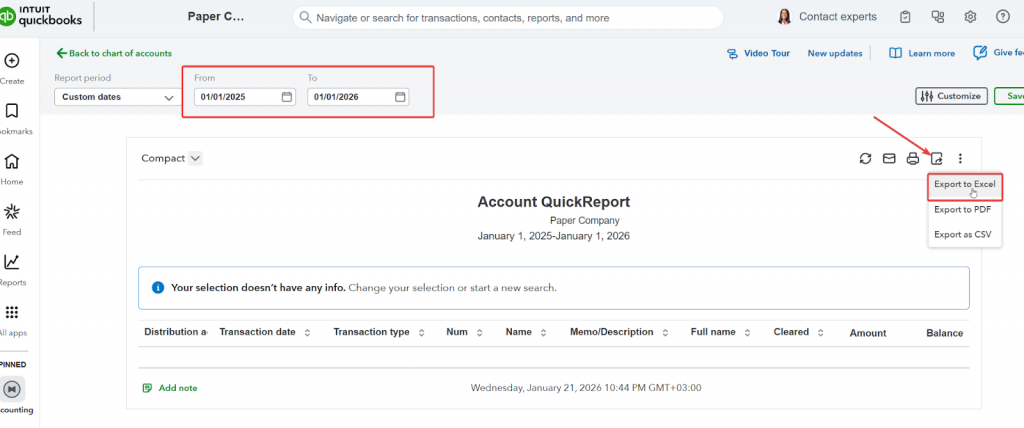Screen dimensions: 1024x428
Task: Open the Help question mark icon
Action: (1003, 17)
